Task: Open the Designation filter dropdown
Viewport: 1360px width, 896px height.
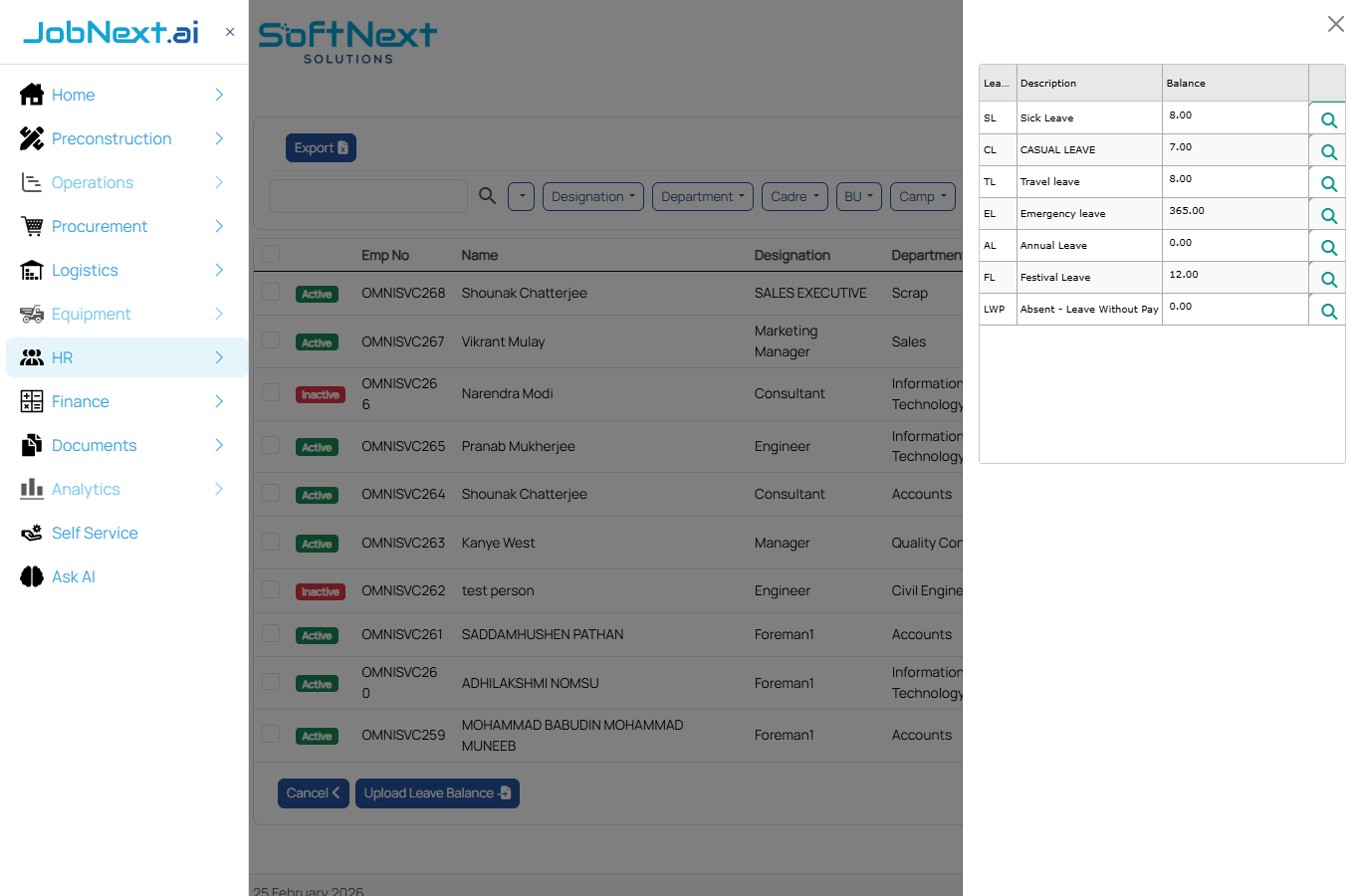Action: tap(592, 196)
